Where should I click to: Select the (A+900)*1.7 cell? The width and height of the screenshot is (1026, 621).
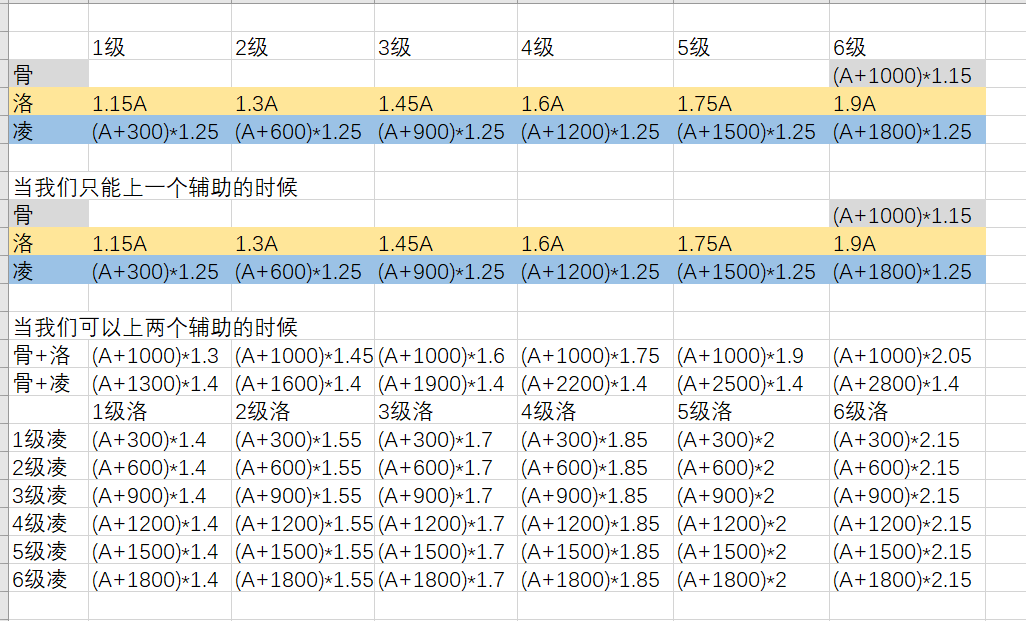pyautogui.click(x=446, y=495)
